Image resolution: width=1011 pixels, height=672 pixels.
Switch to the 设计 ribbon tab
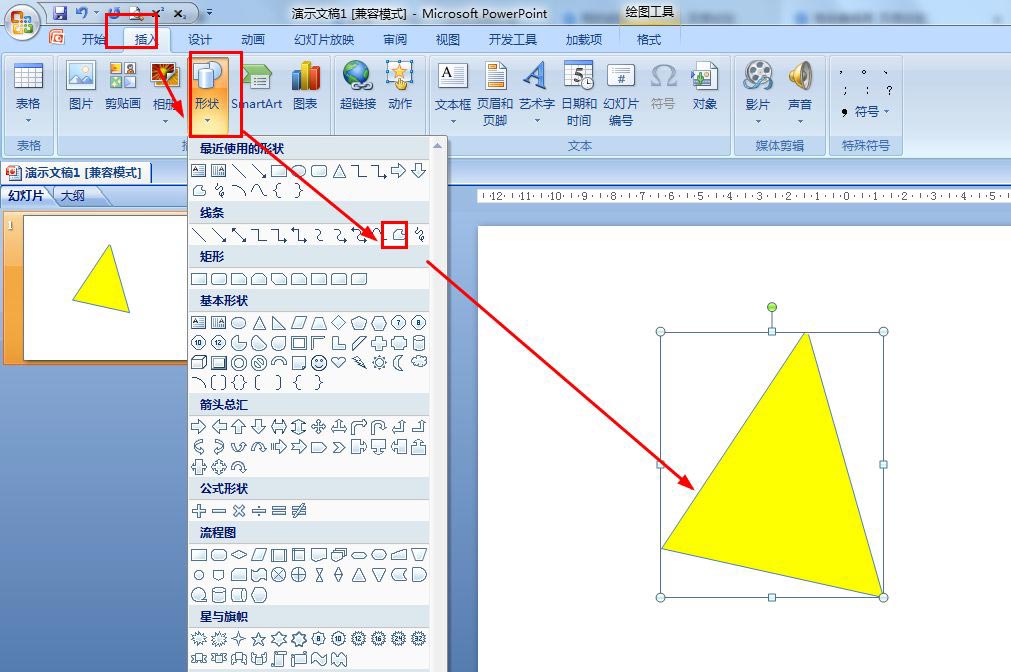click(x=200, y=39)
